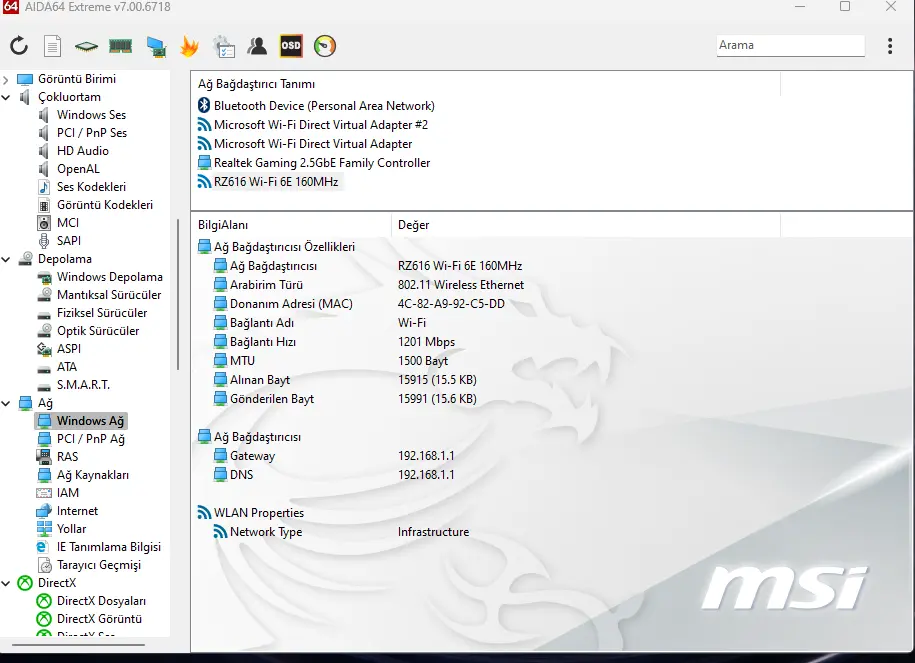Open S.M.A.R.T. tree item
Image resolution: width=915 pixels, height=663 pixels.
[83, 385]
